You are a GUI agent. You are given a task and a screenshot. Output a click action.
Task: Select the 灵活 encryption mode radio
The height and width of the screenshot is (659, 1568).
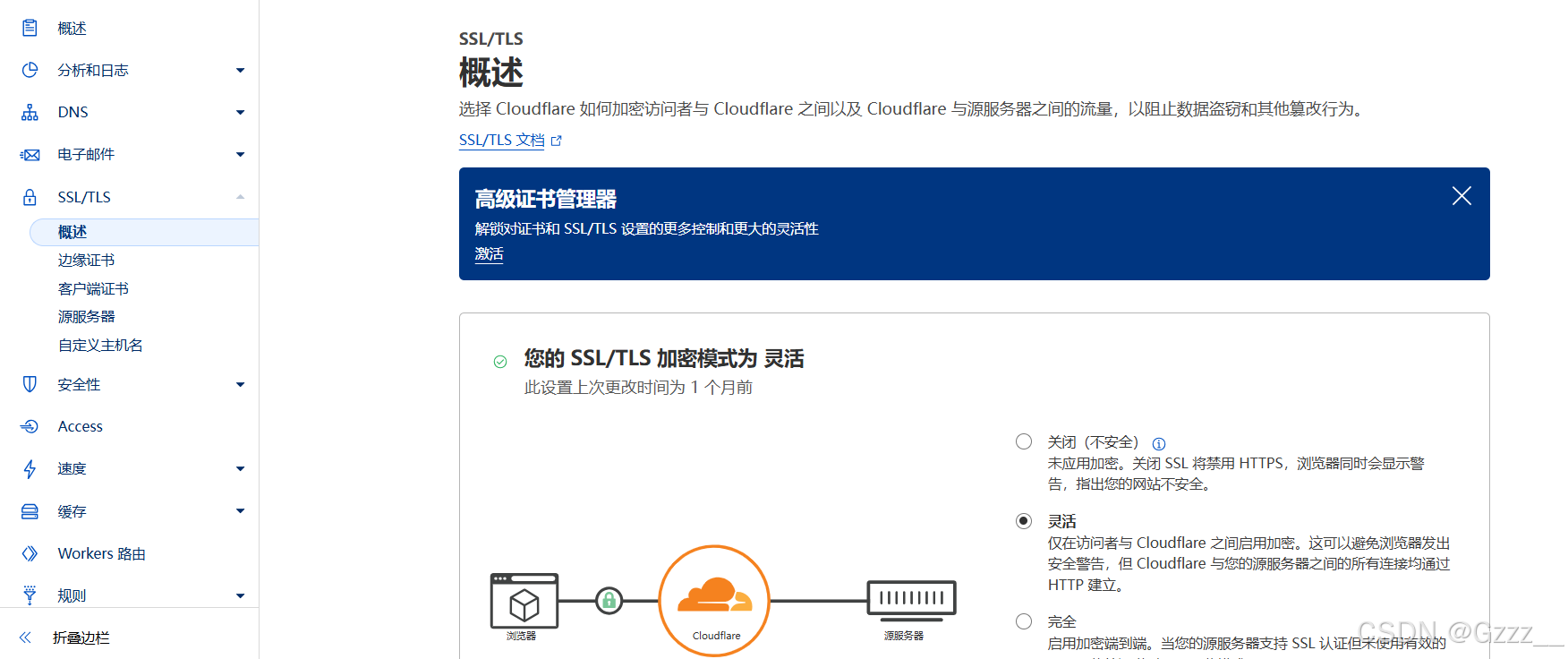1024,521
